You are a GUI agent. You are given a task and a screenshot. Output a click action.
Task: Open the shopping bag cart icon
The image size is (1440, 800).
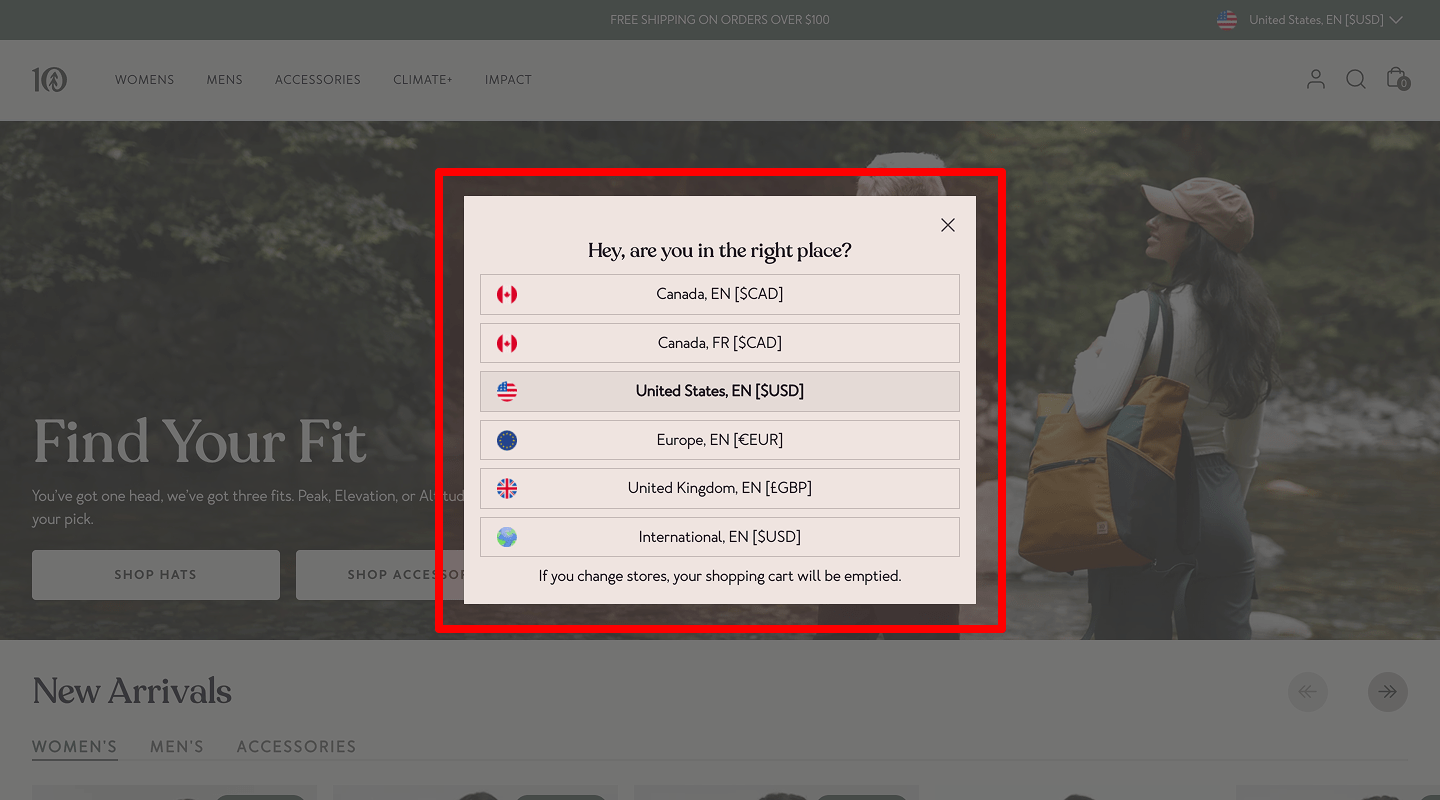pos(1395,78)
